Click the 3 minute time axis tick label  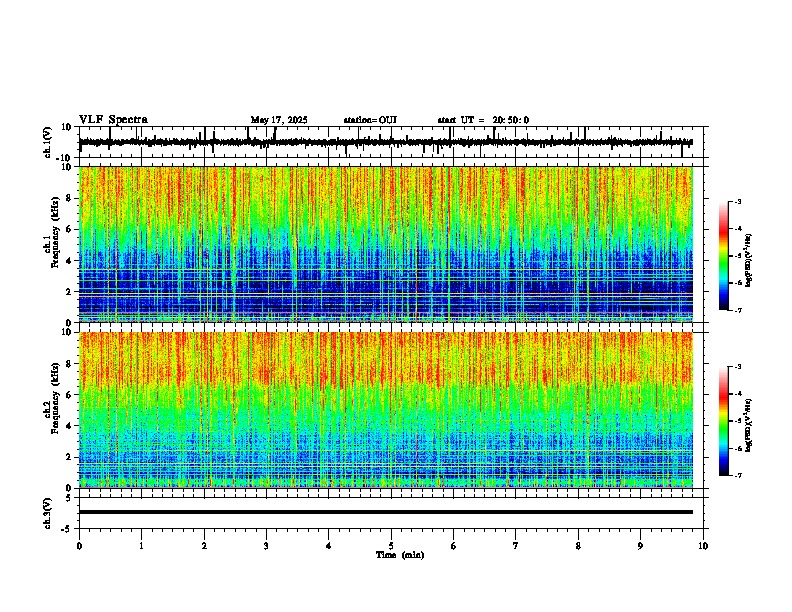tap(266, 546)
